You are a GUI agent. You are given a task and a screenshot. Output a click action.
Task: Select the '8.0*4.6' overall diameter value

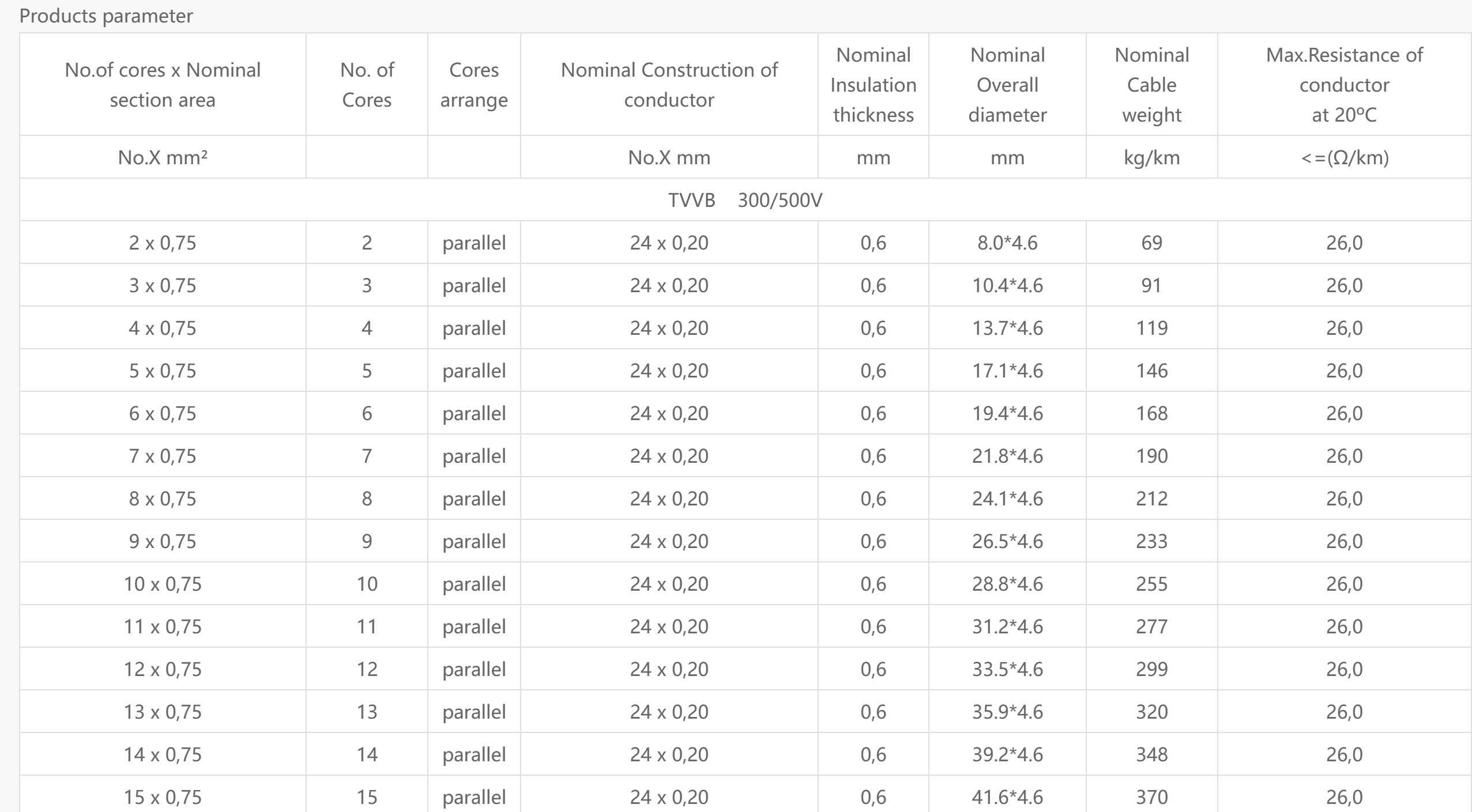tap(1007, 243)
